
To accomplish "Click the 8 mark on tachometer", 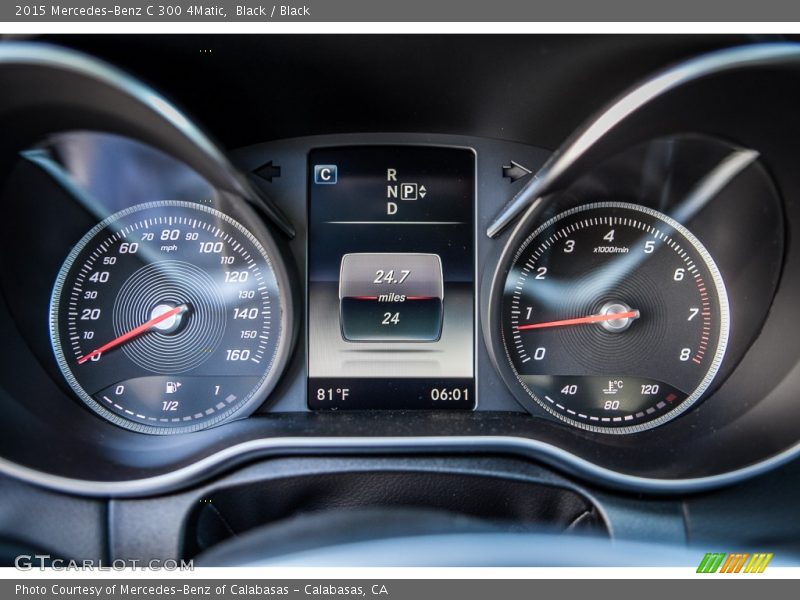I will pyautogui.click(x=685, y=354).
